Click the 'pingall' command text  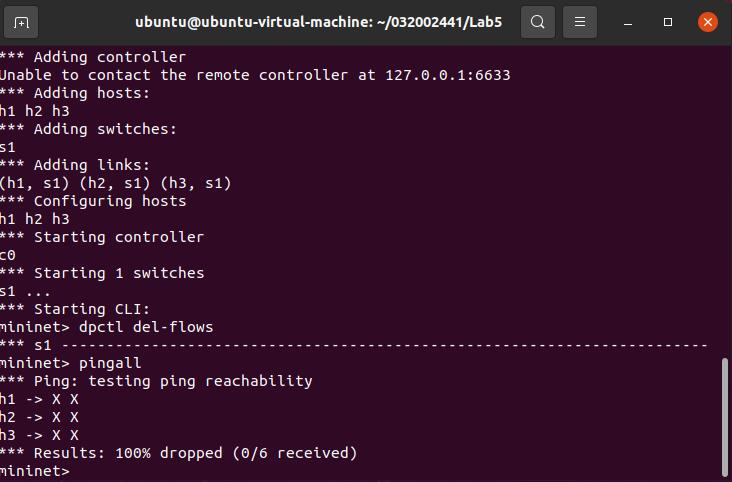click(110, 363)
